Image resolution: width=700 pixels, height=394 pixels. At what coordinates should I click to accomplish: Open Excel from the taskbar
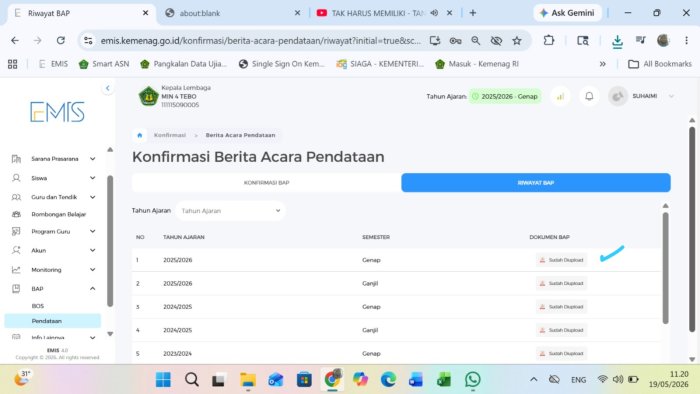(x=444, y=379)
